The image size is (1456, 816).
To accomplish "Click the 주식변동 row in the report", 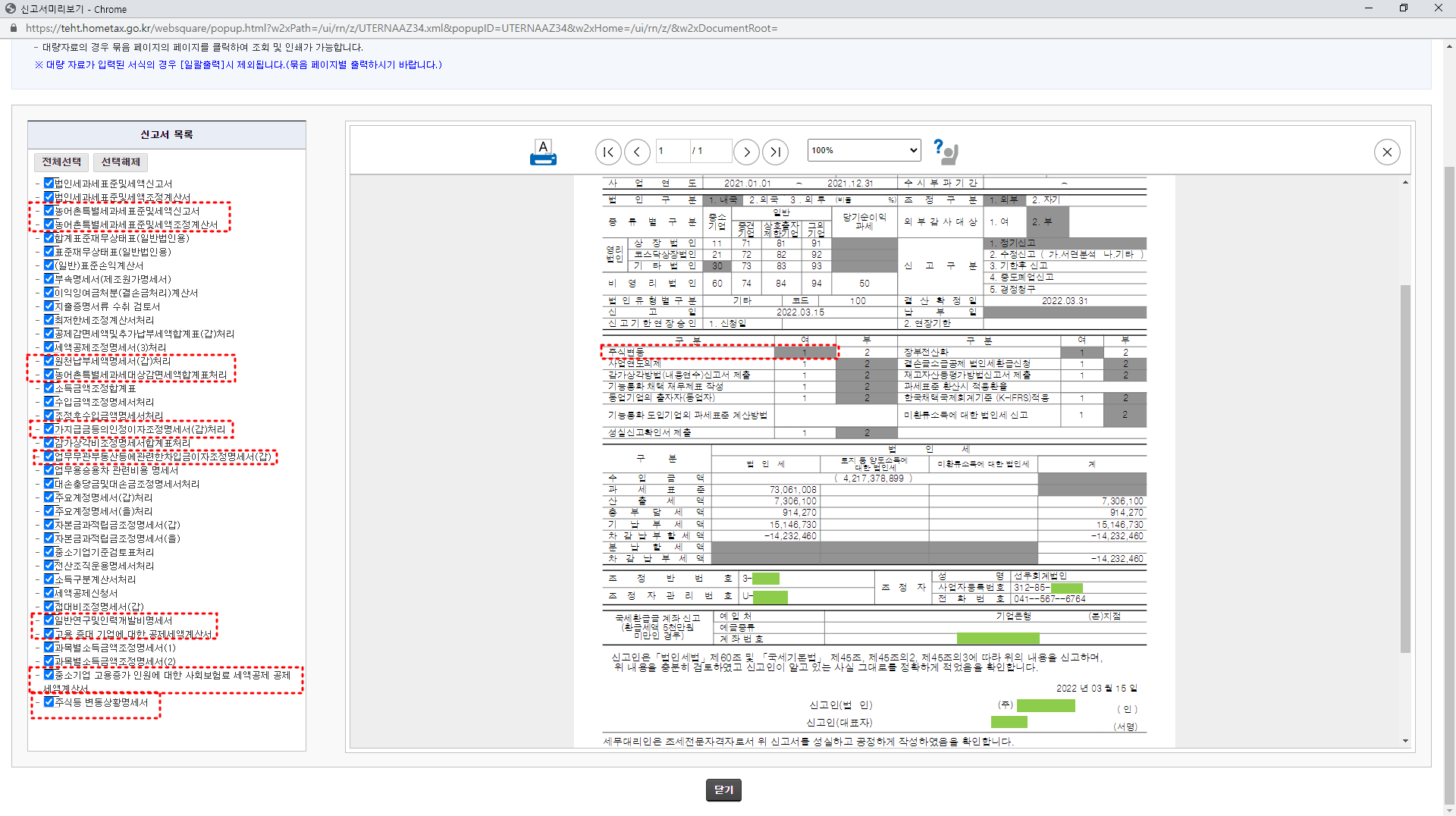I will (719, 352).
